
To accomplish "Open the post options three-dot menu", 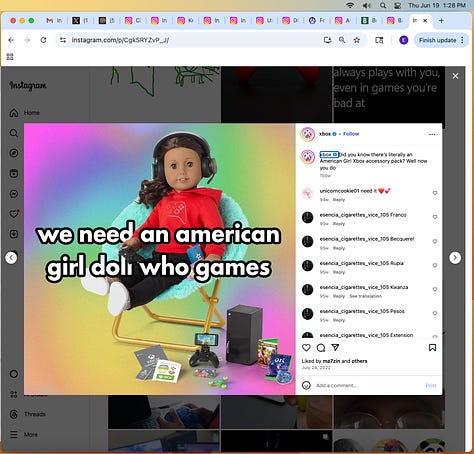I will [432, 134].
